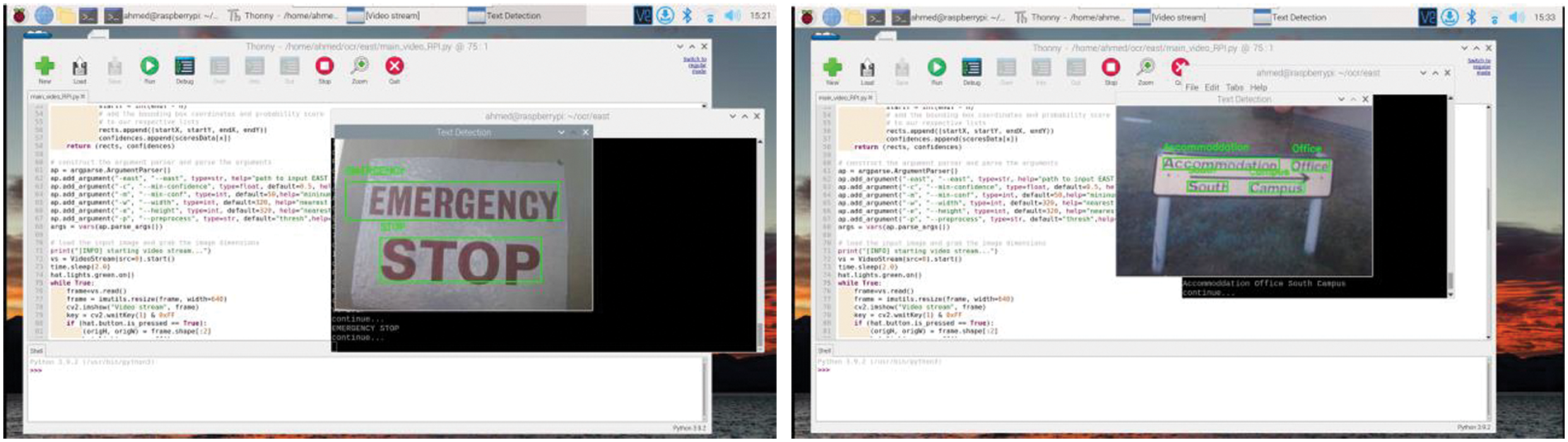Click the Debug icon in right Thonny toolbar
Viewport: 1568px width, 442px height.
pos(971,69)
